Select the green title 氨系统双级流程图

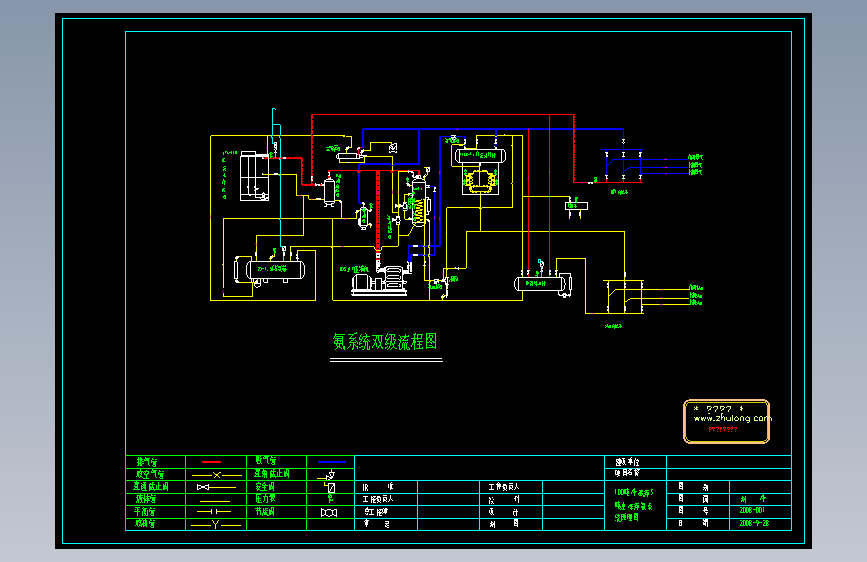pos(385,341)
